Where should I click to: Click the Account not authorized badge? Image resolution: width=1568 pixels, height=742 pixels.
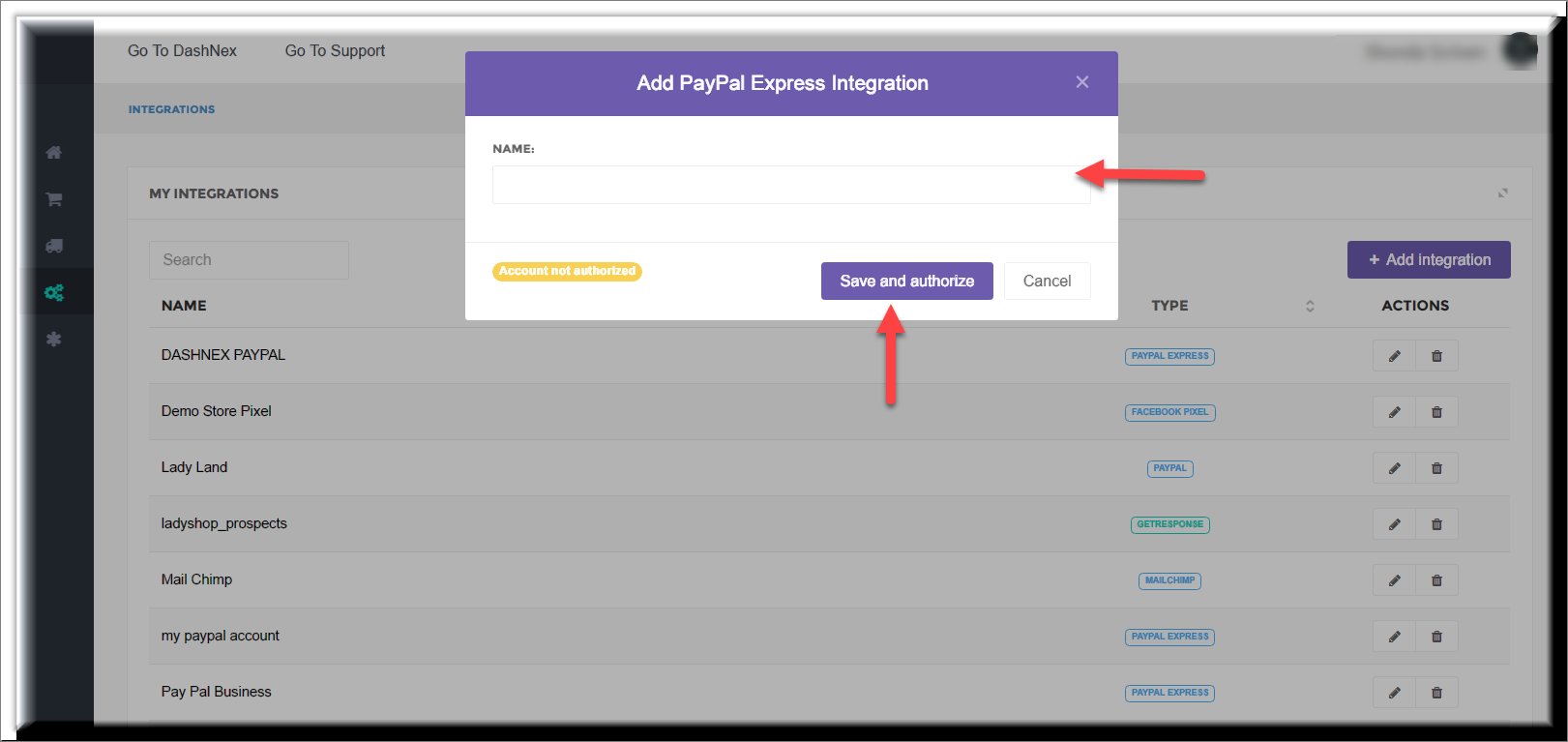pos(567,271)
